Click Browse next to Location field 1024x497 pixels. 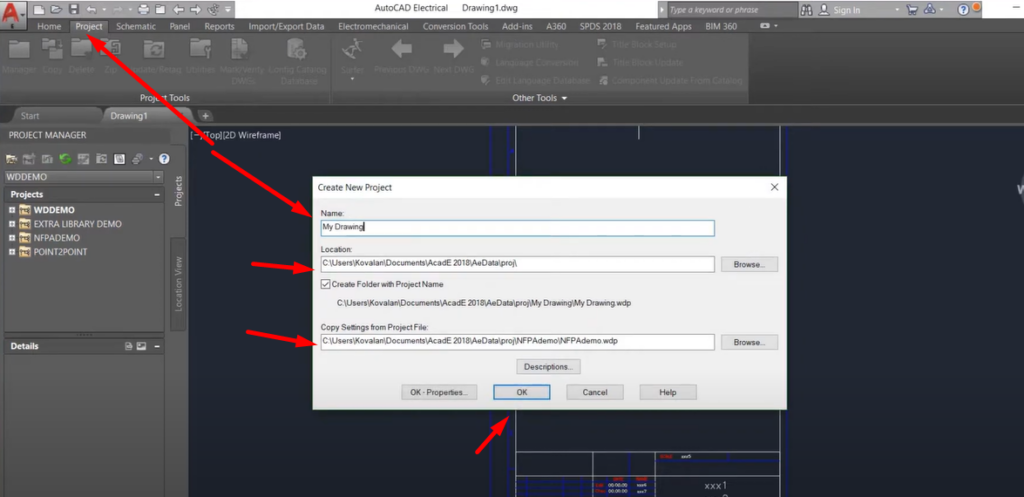point(749,265)
